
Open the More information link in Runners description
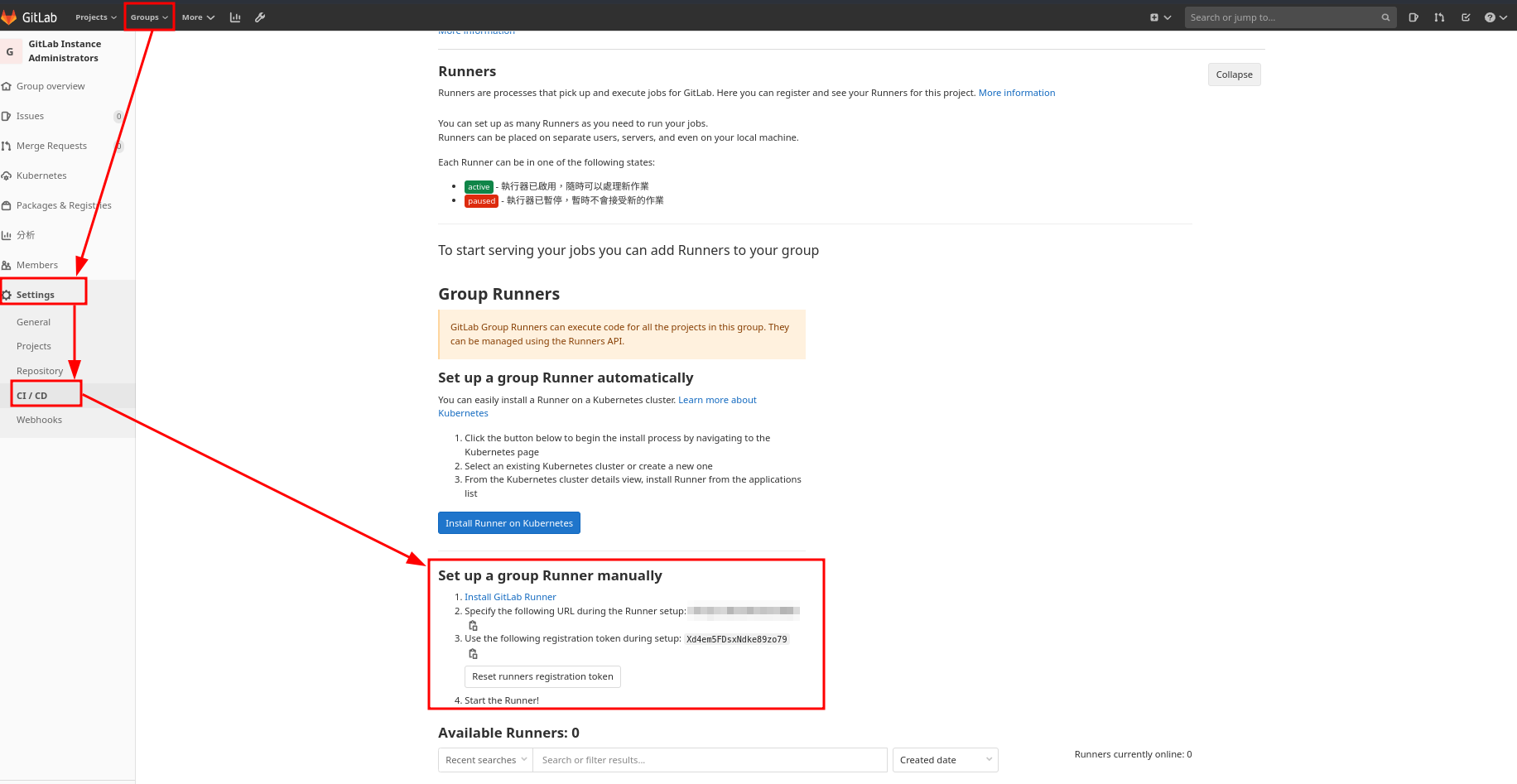coord(1017,93)
